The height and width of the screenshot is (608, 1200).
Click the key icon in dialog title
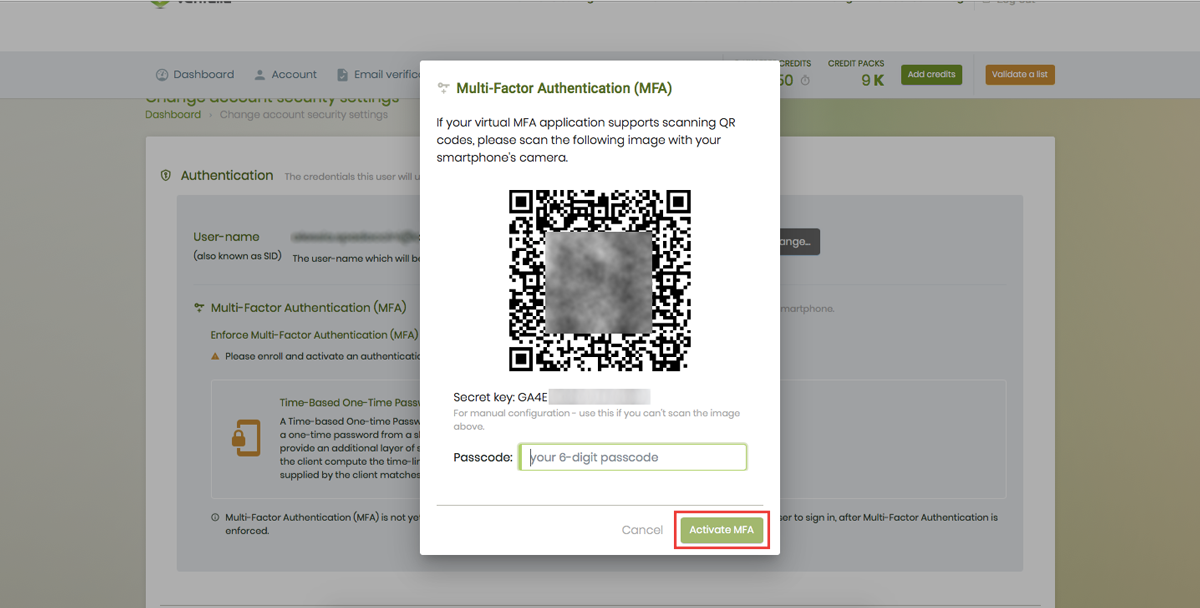pyautogui.click(x=444, y=89)
